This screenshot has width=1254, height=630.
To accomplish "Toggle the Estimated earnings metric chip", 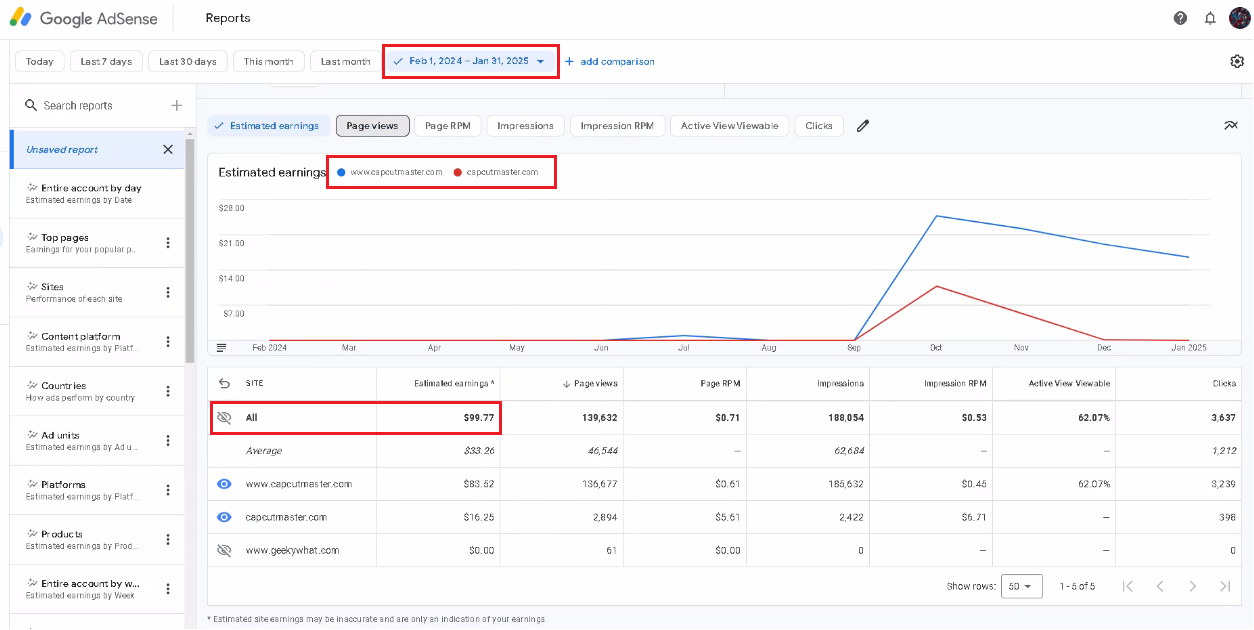I will 267,126.
